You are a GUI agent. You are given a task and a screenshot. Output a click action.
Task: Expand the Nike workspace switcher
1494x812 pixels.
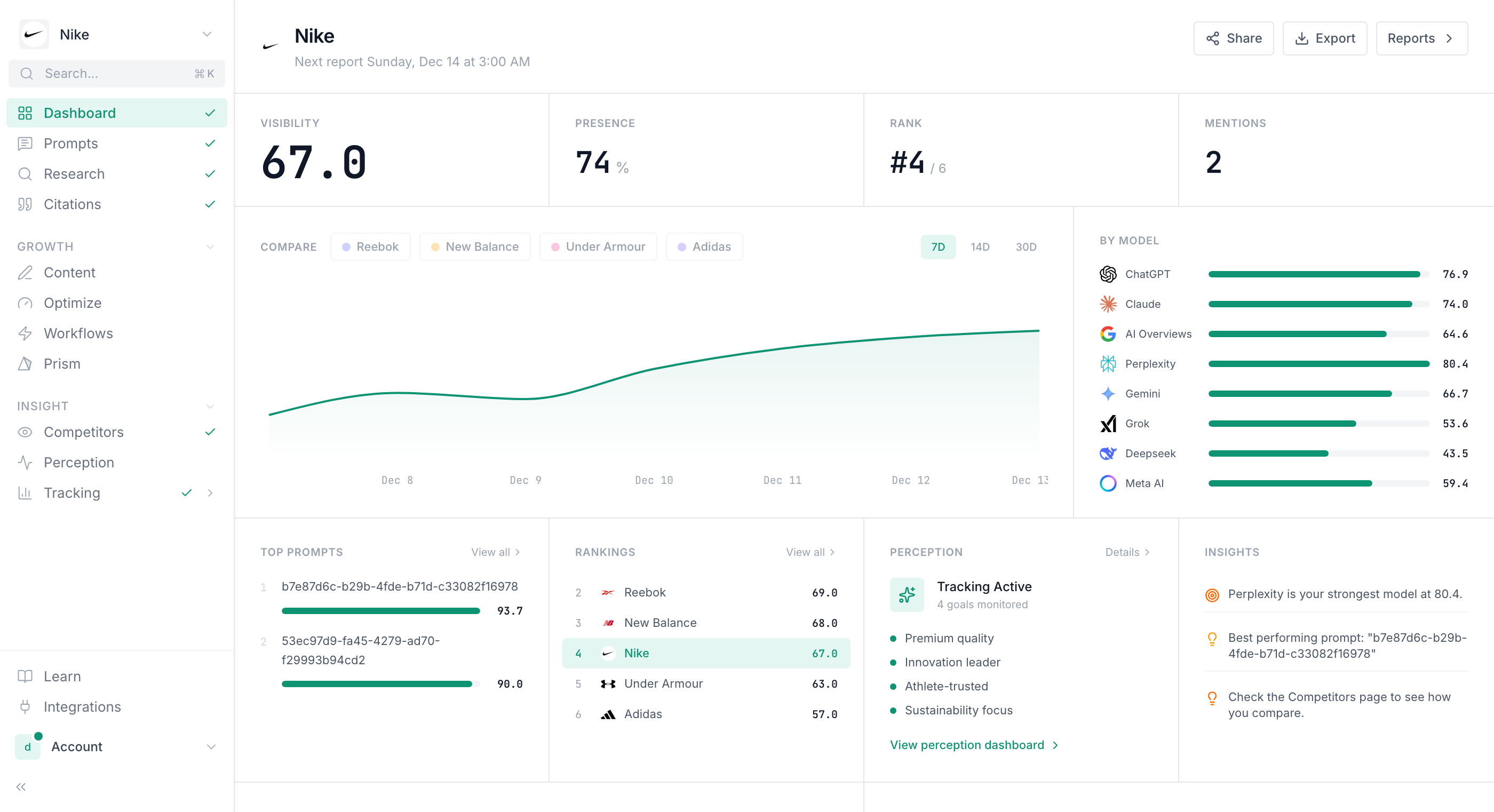pyautogui.click(x=207, y=34)
